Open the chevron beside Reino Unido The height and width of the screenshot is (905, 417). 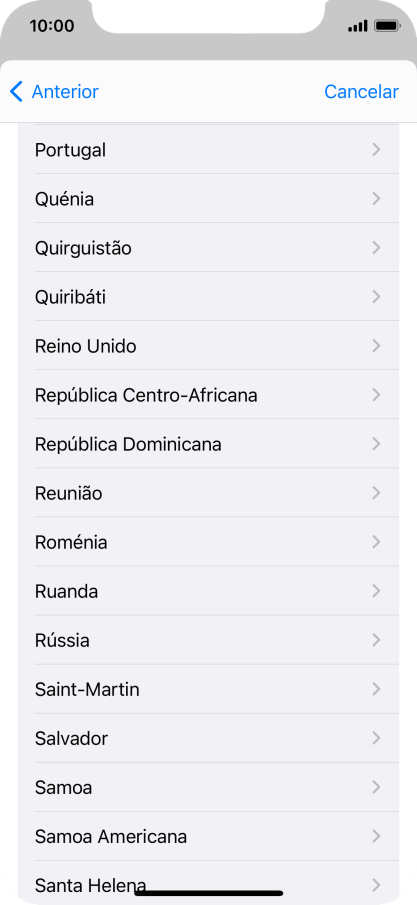click(376, 346)
